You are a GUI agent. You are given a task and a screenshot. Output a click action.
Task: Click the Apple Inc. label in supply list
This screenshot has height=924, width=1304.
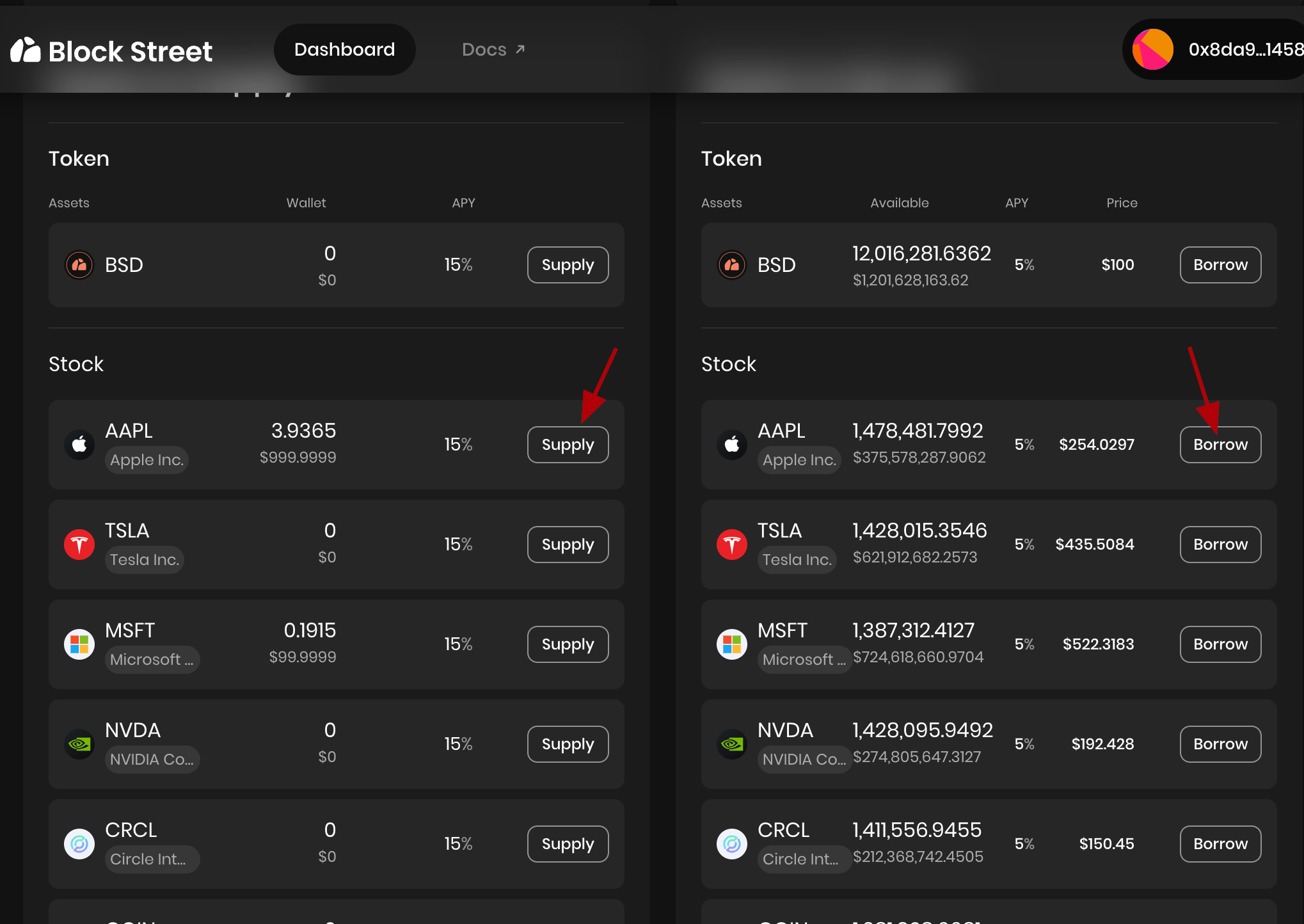point(147,460)
